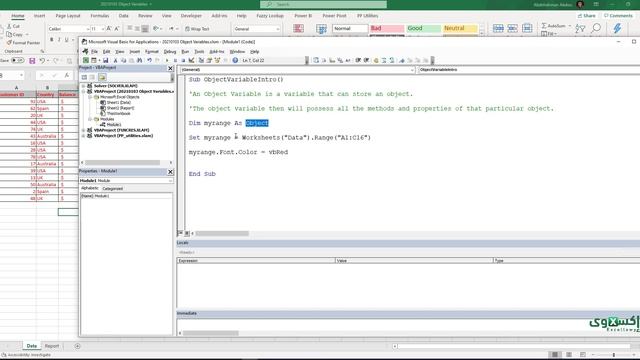Click the Undo icon in VBA toolbar
640x360 pixels.
pyautogui.click(x=150, y=60)
